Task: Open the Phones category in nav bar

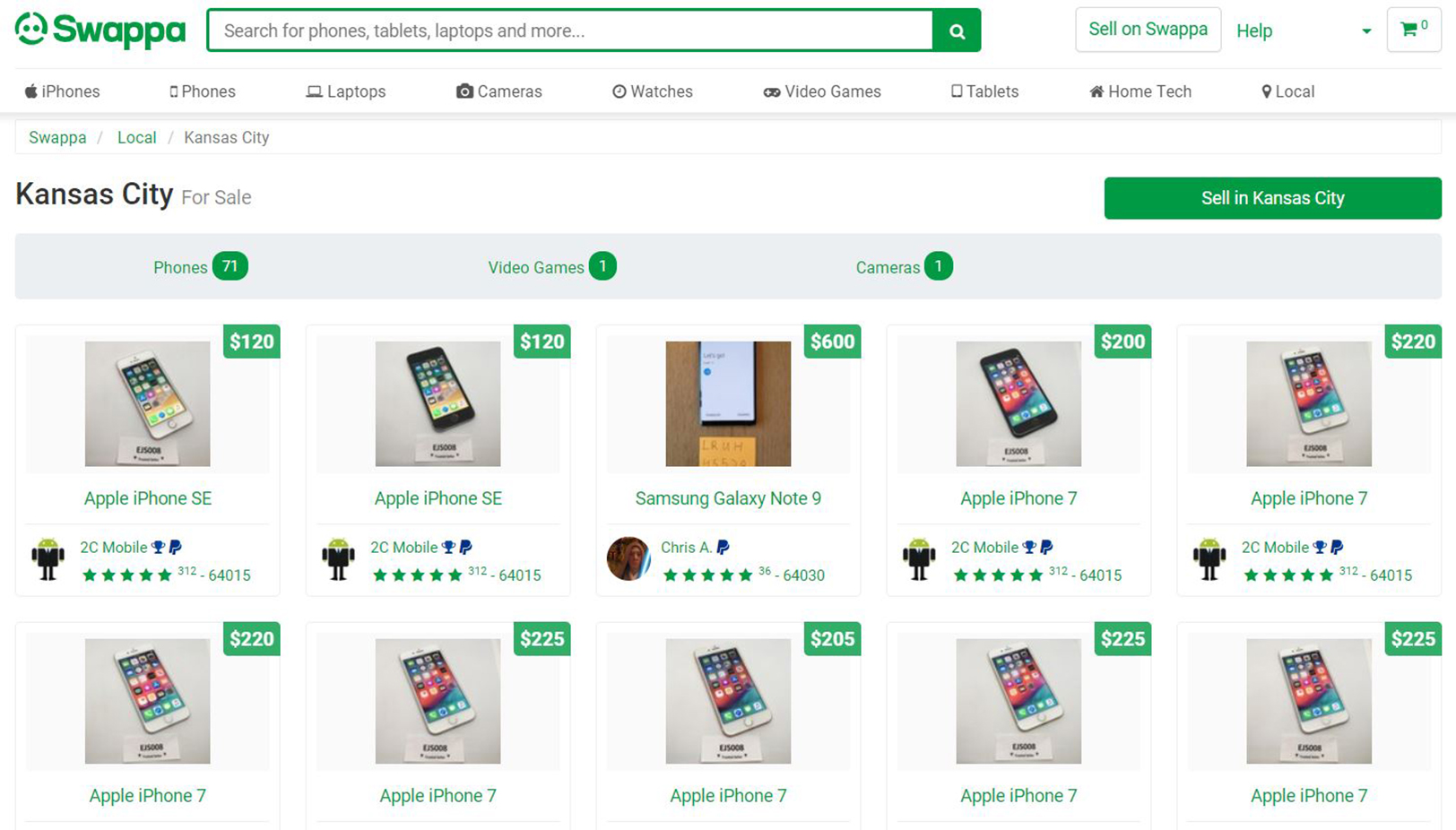Action: click(203, 91)
